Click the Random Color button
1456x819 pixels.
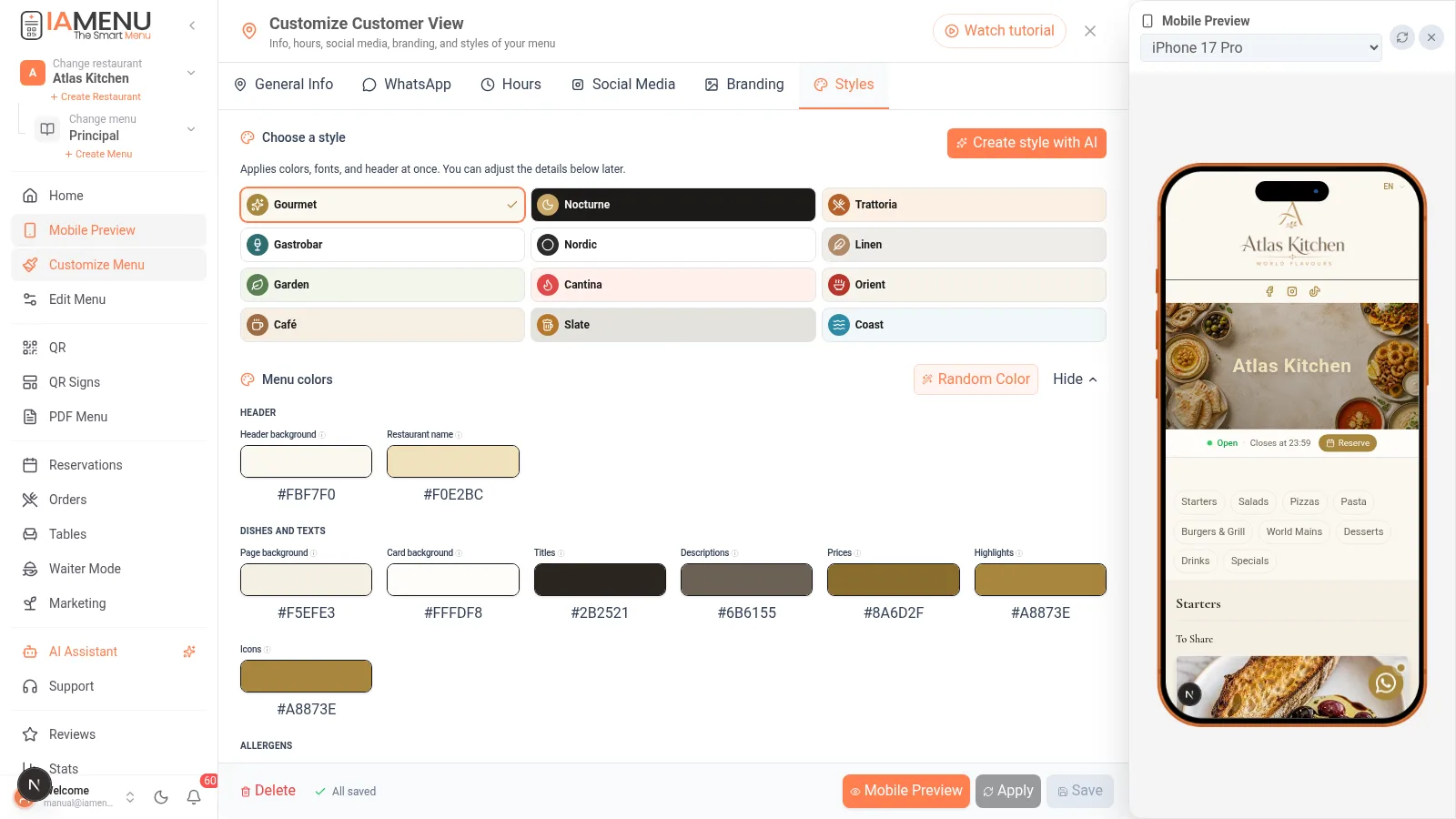pos(976,379)
